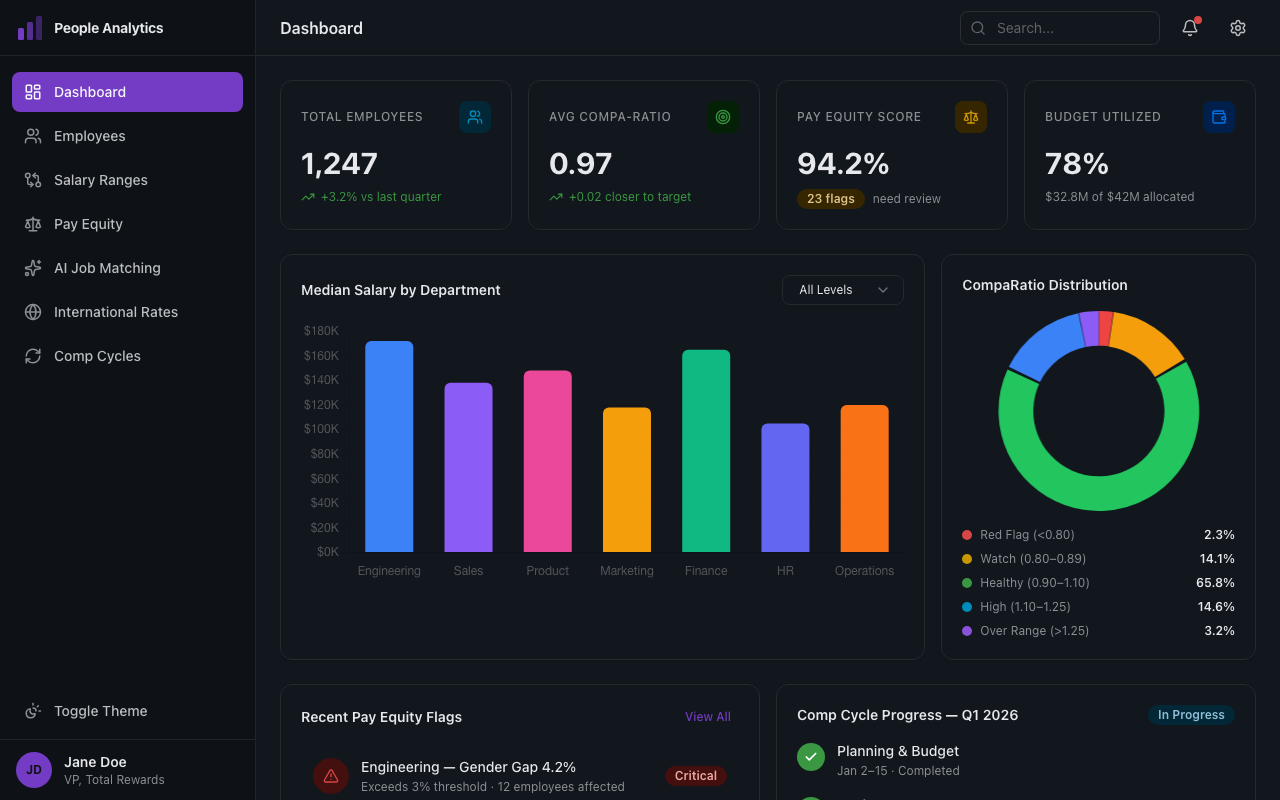This screenshot has width=1280, height=800.
Task: Open the All Levels dropdown
Action: click(842, 289)
